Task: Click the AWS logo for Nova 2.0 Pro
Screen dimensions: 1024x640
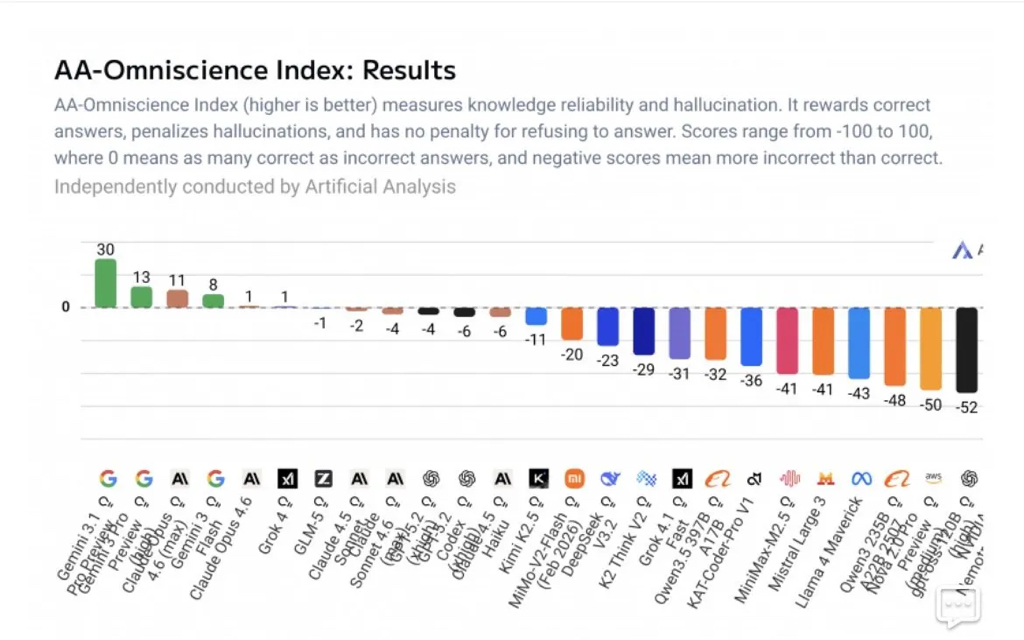Action: point(933,478)
